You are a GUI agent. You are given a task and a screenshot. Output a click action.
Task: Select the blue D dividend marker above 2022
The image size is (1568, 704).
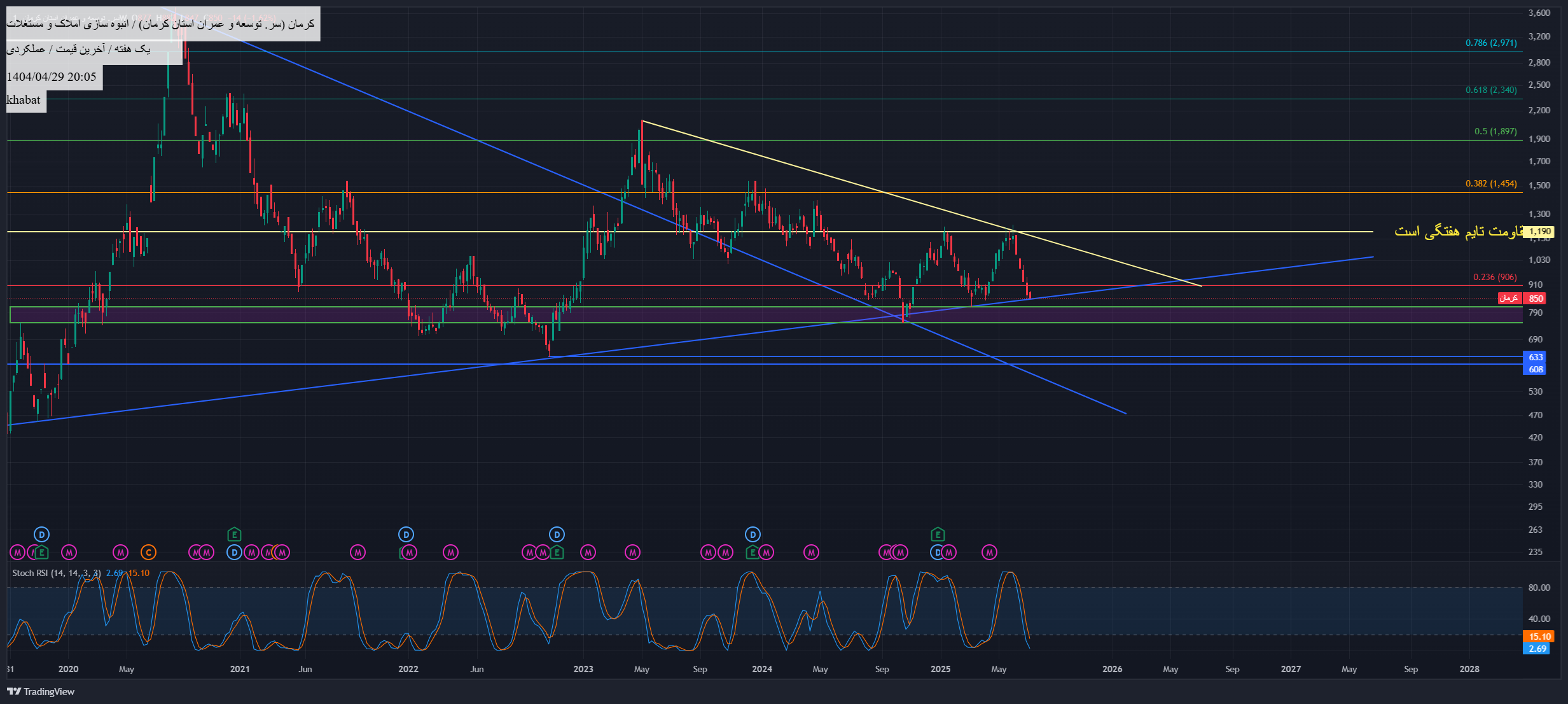(406, 534)
